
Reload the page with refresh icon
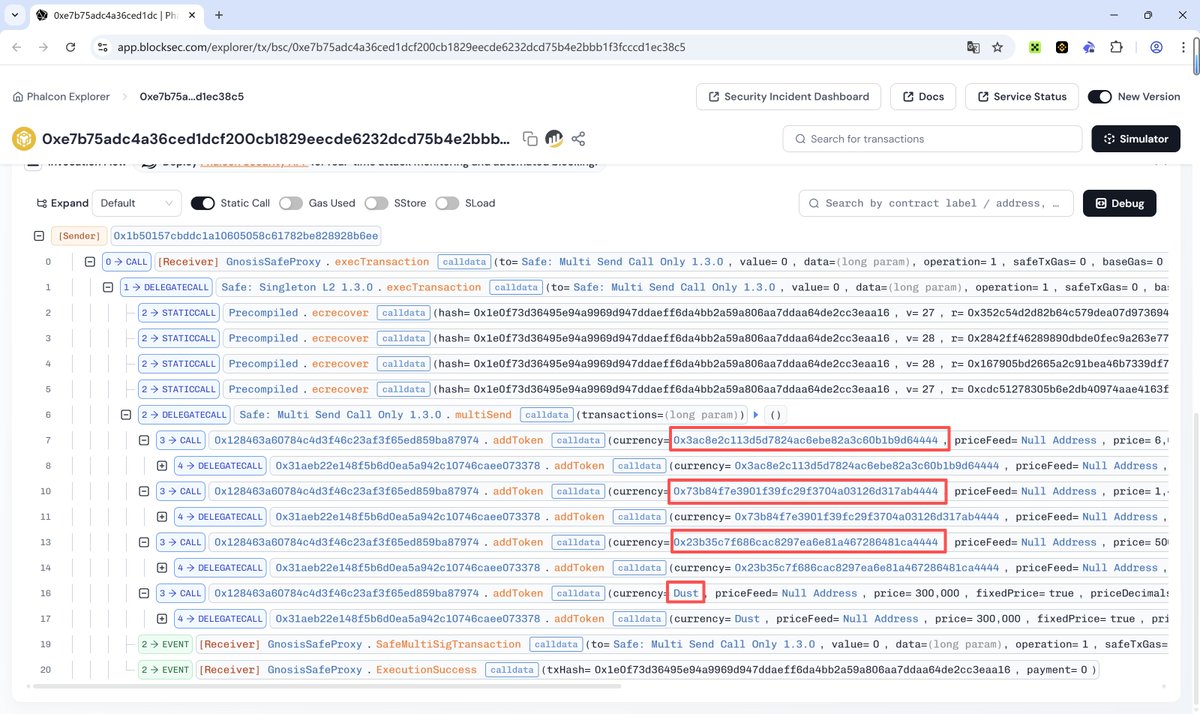pyautogui.click(x=70, y=47)
